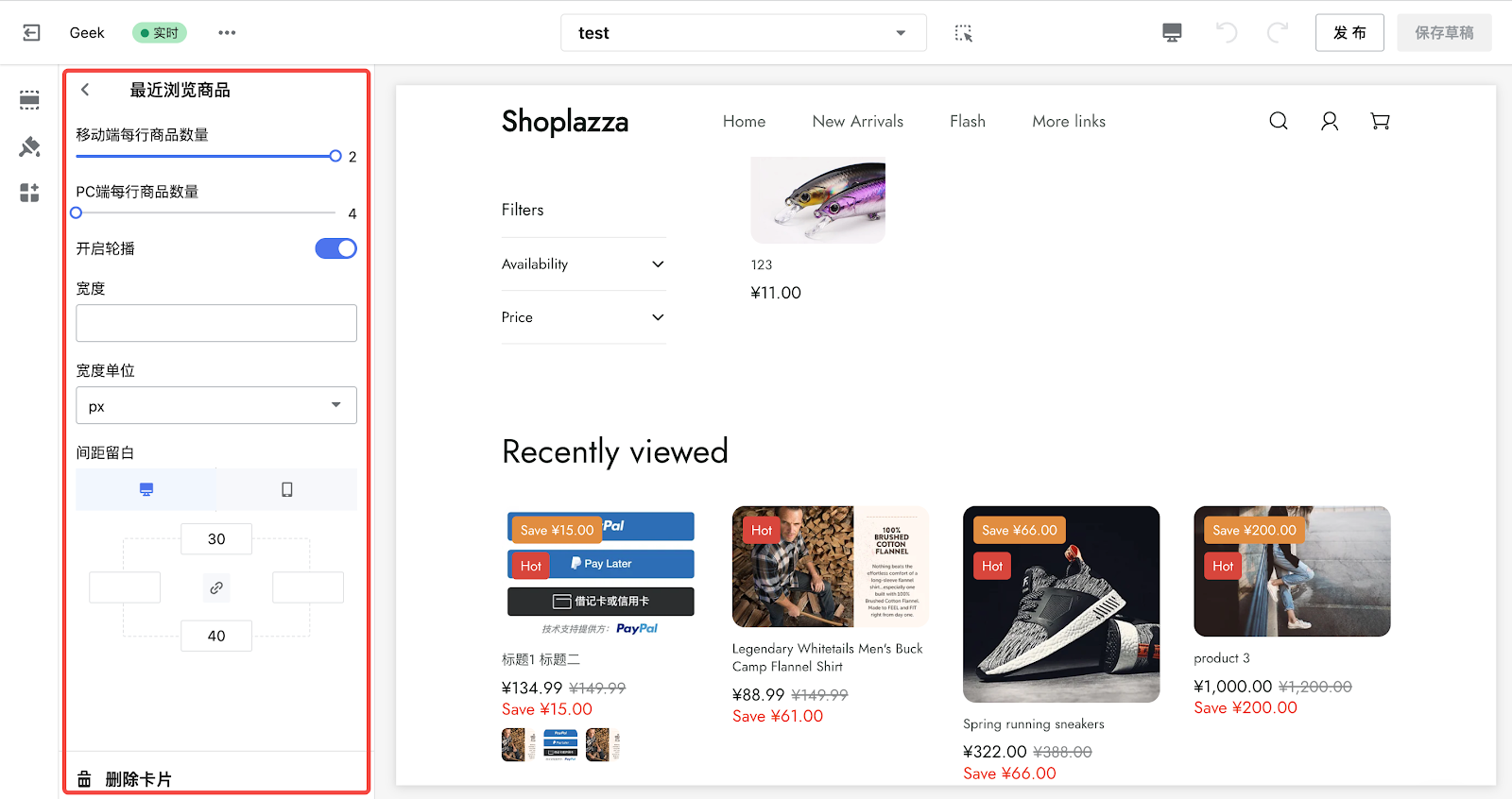Click the 移动端每行商品数量 slider handle

(x=335, y=156)
